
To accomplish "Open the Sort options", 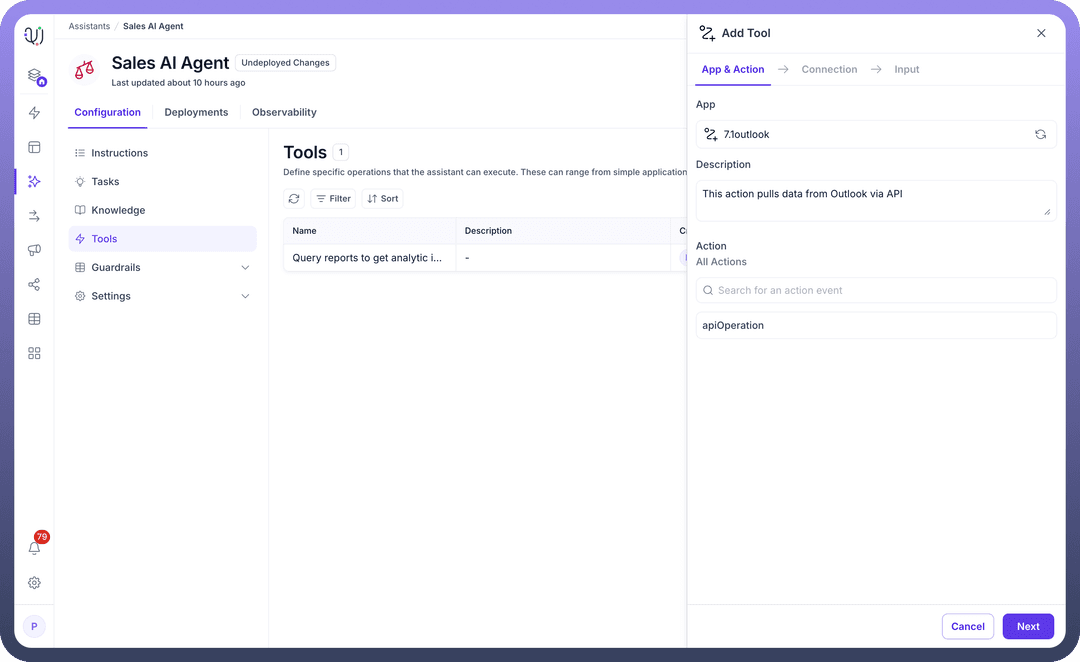I will [382, 199].
